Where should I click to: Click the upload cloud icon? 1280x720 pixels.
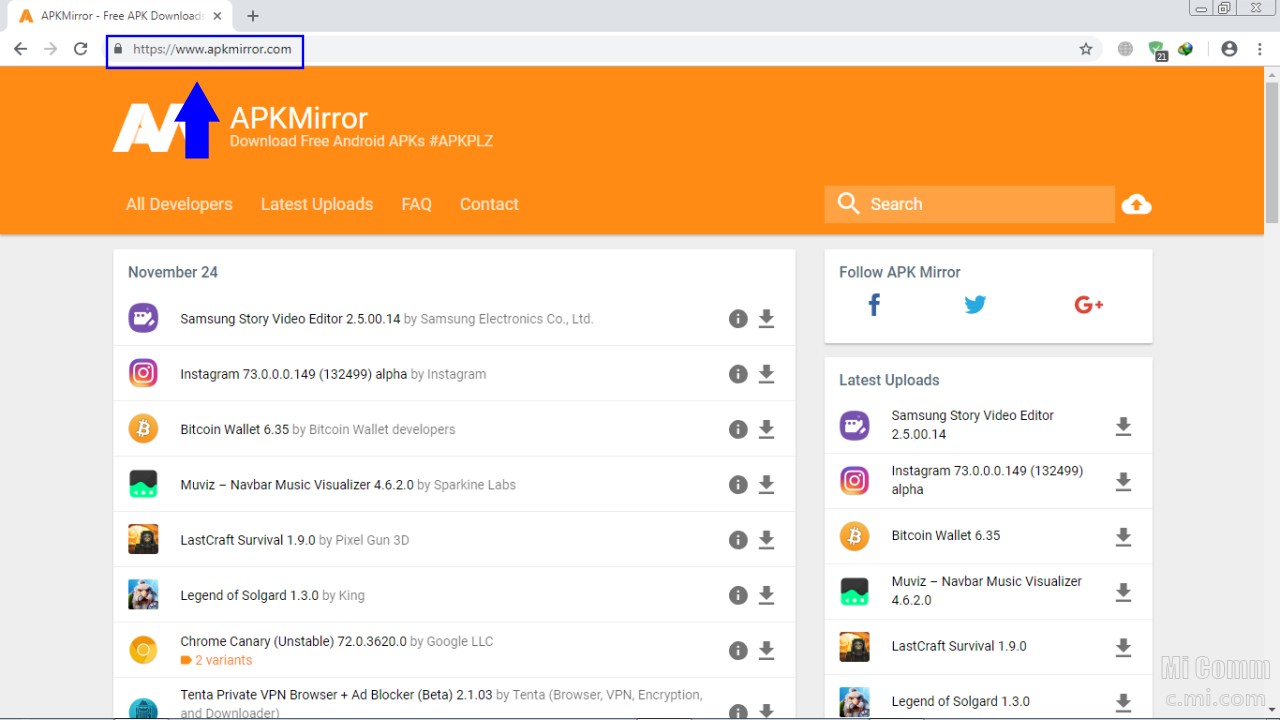tap(1136, 204)
